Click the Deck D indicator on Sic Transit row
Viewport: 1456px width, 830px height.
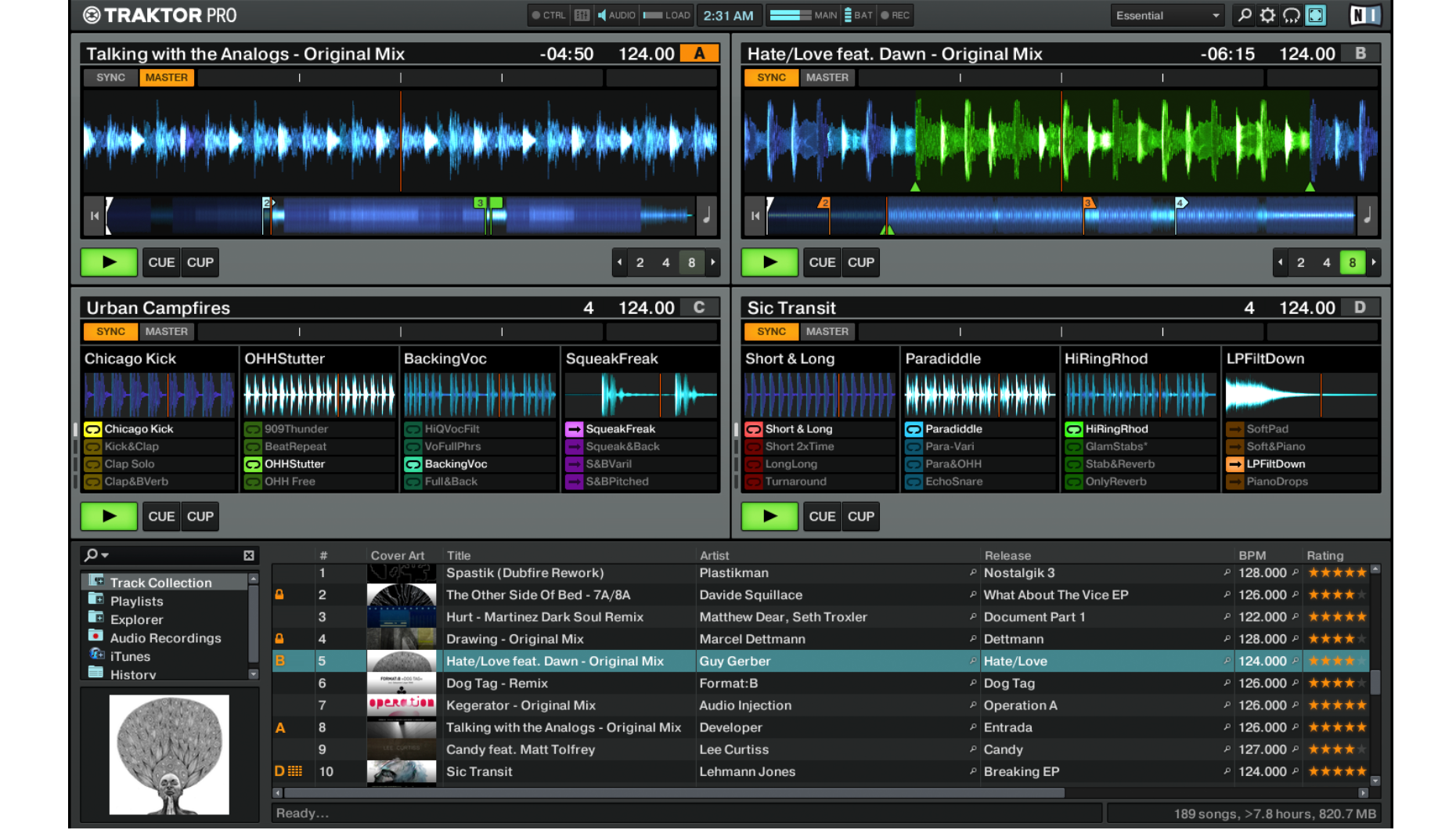click(279, 771)
